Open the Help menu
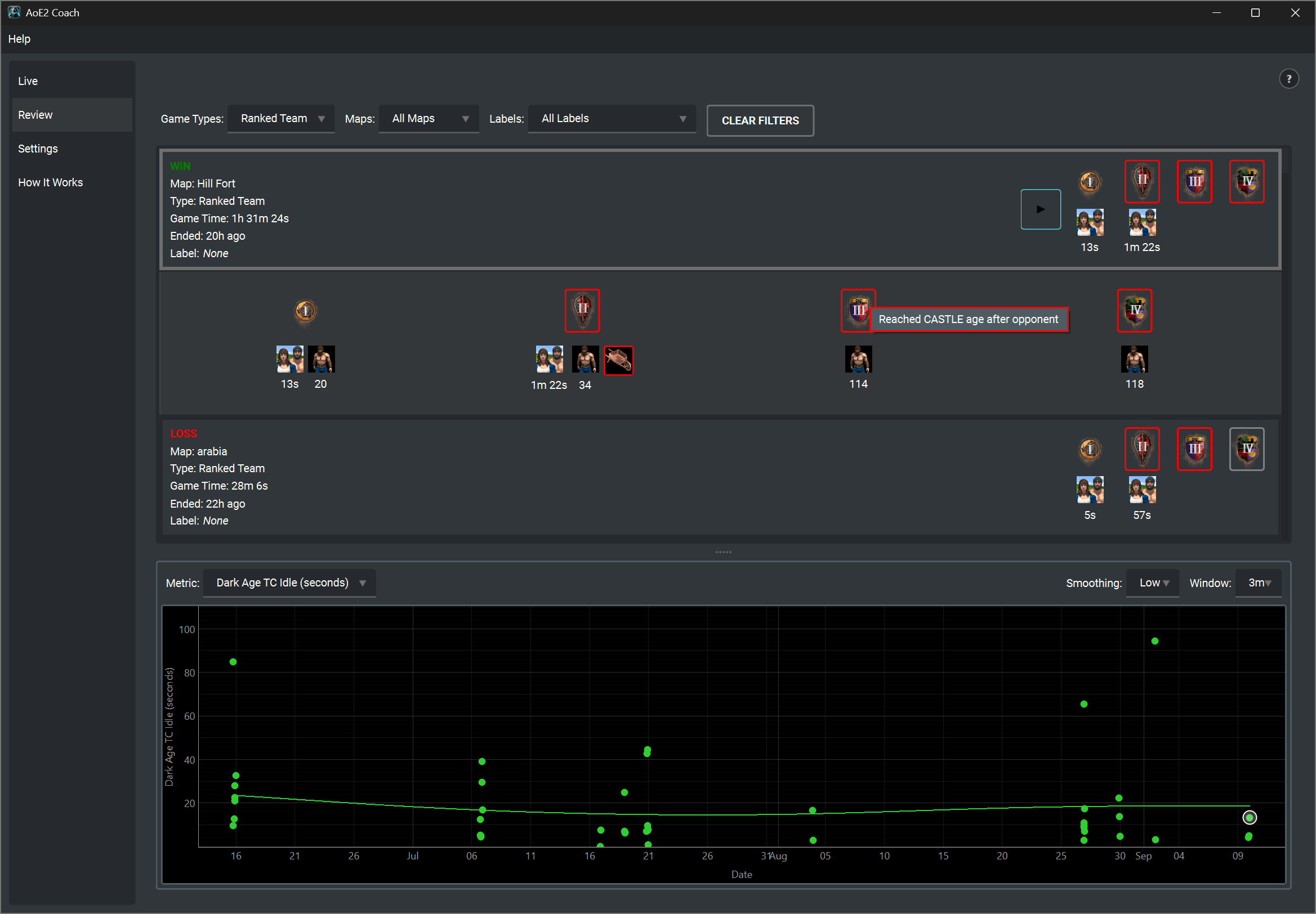1316x914 pixels. [20, 39]
